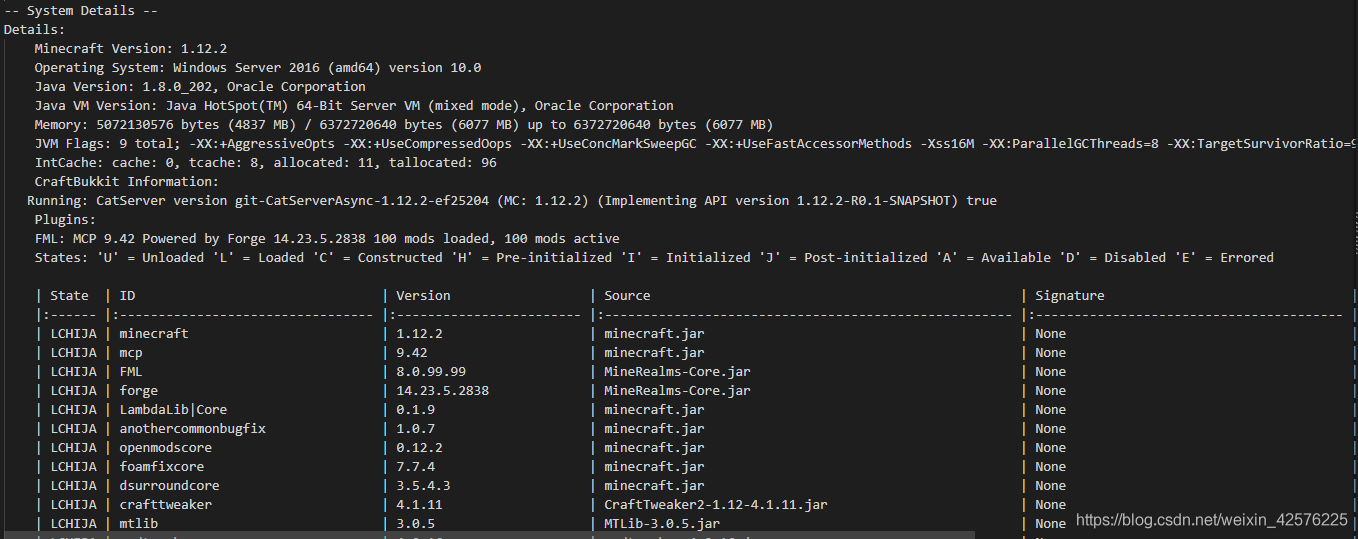The height and width of the screenshot is (539, 1358).
Task: Click the CatServer version line
Action: click(511, 200)
